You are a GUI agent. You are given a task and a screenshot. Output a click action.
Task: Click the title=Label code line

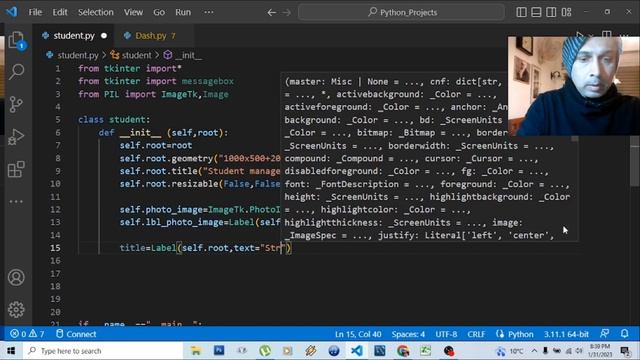click(x=205, y=248)
